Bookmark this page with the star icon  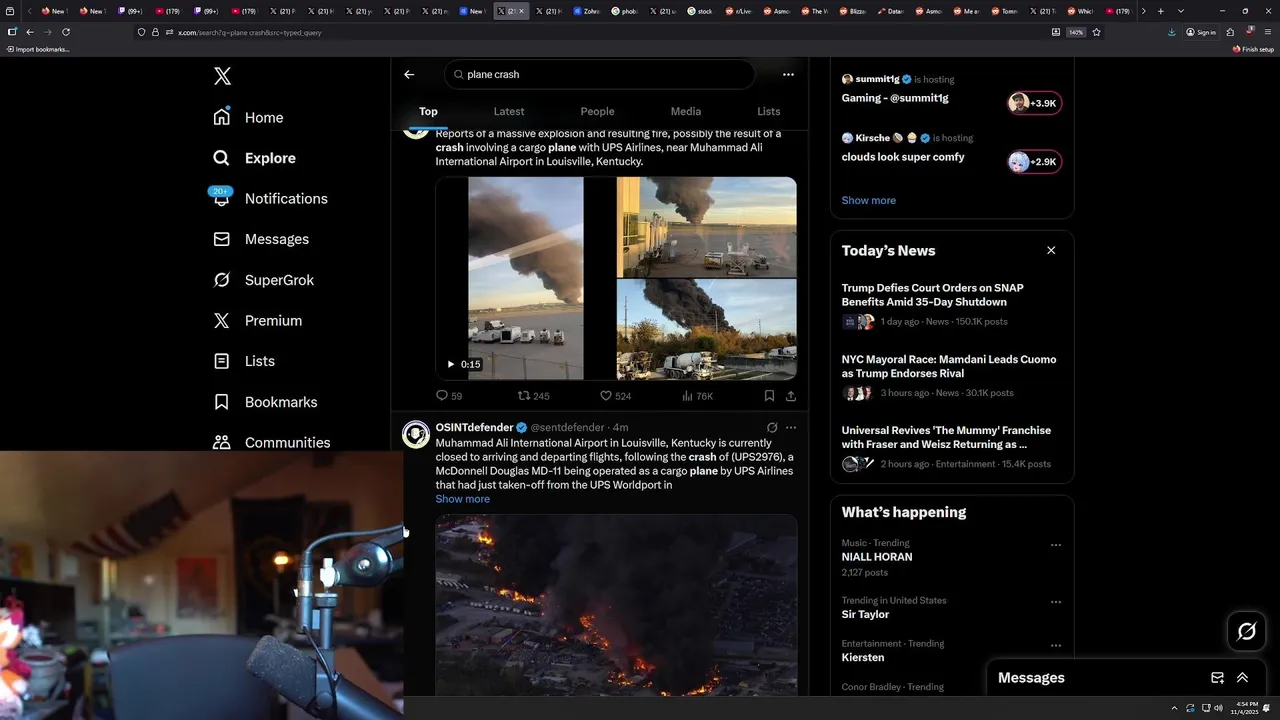point(1096,32)
